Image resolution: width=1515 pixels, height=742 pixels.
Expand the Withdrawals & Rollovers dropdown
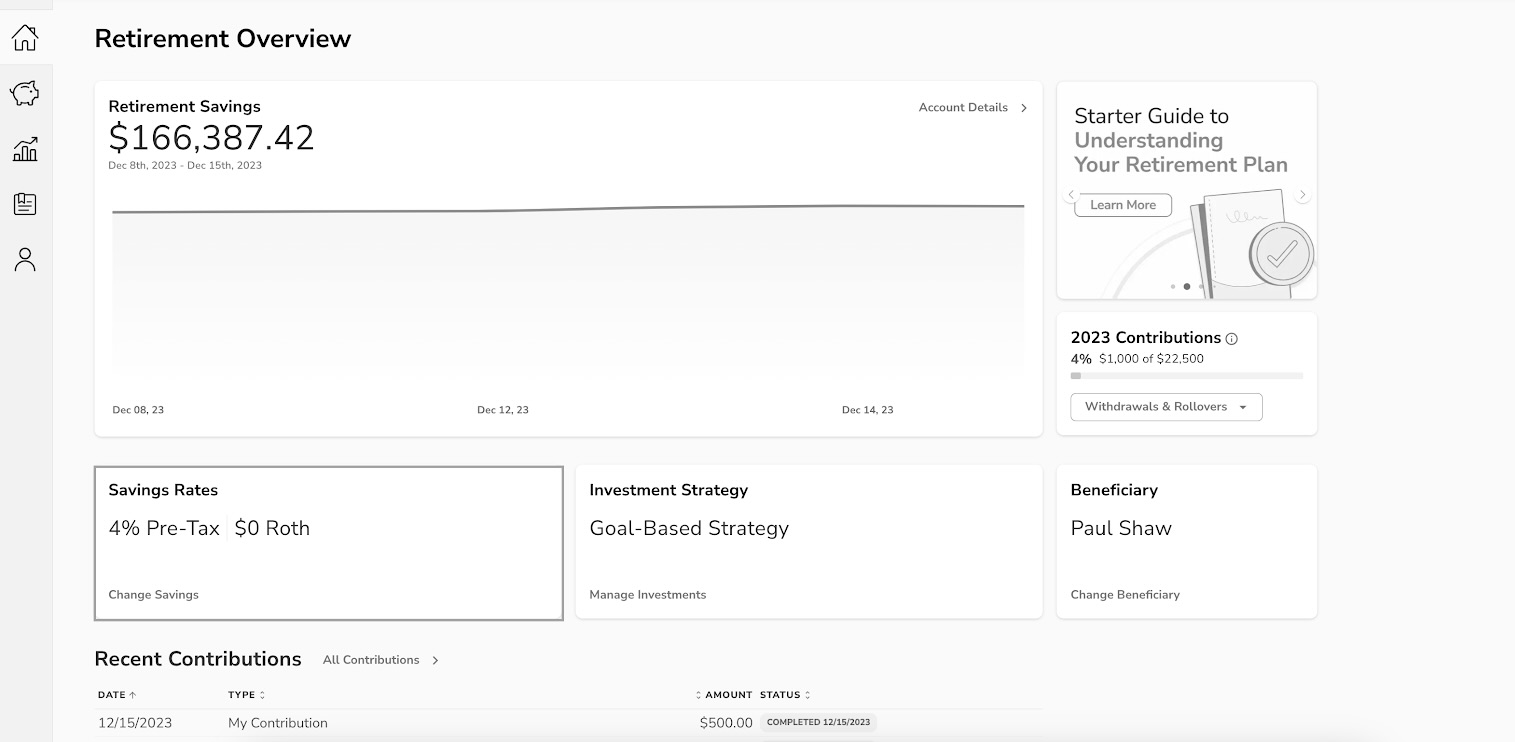[1166, 407]
